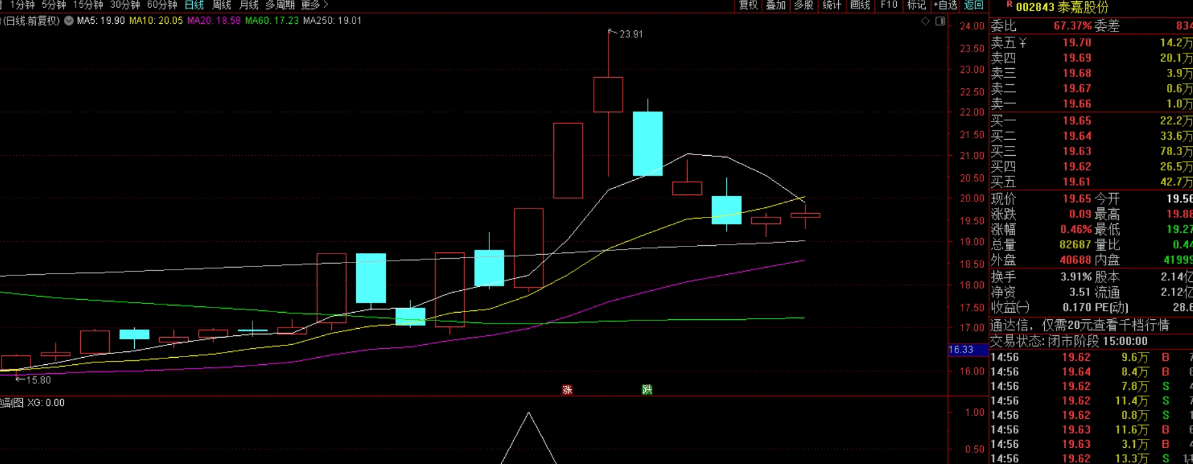Select the 月线 monthly period tab
The width and height of the screenshot is (1193, 464).
coord(249,5)
